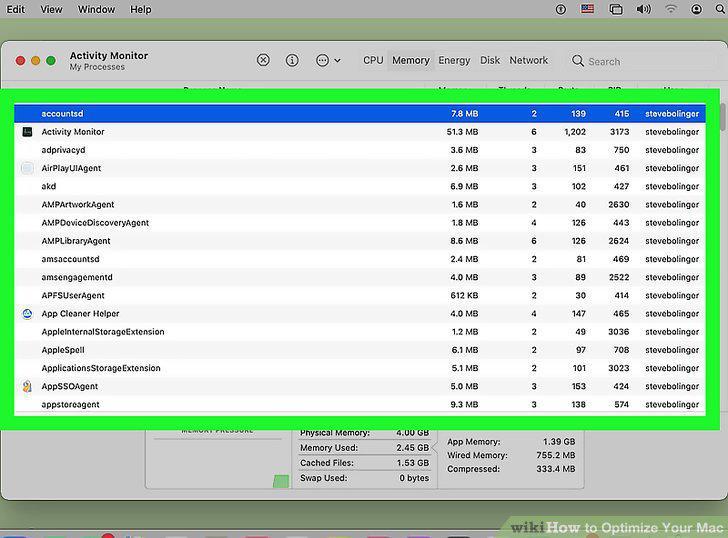
Task: Click the 612 KB memory value
Action: (x=464, y=295)
